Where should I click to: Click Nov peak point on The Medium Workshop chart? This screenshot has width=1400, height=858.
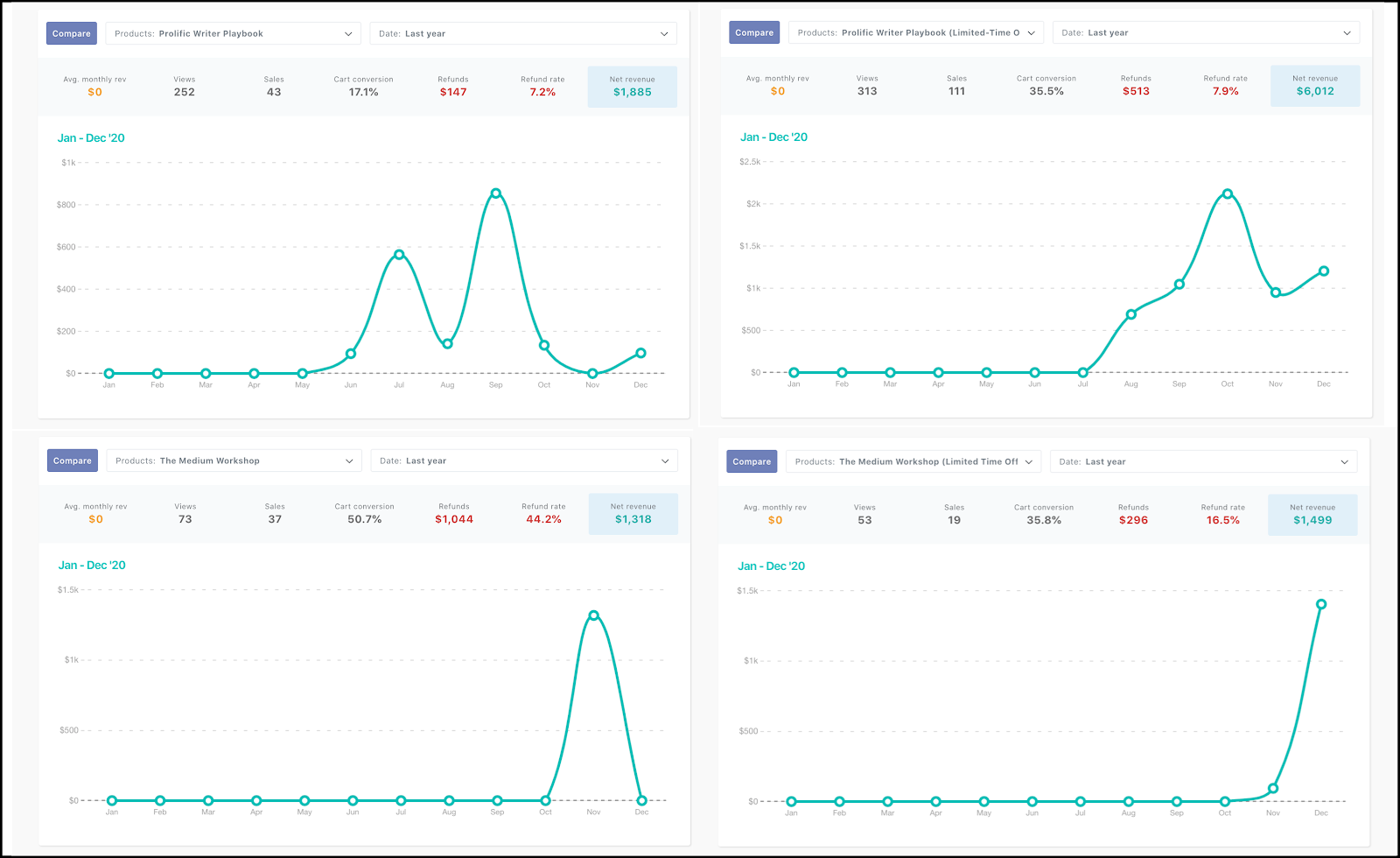pos(594,615)
